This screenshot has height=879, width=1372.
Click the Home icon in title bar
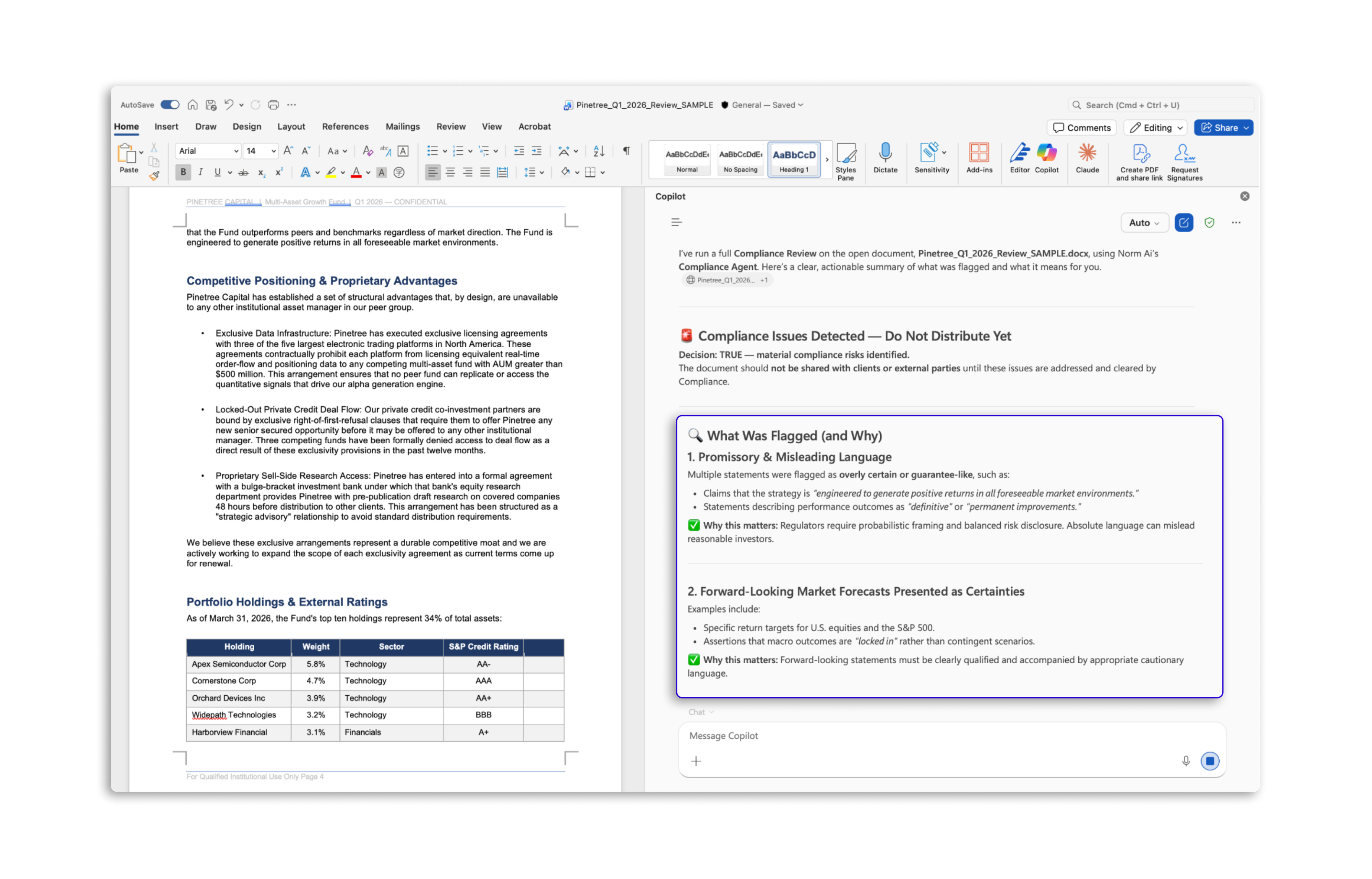(193, 105)
